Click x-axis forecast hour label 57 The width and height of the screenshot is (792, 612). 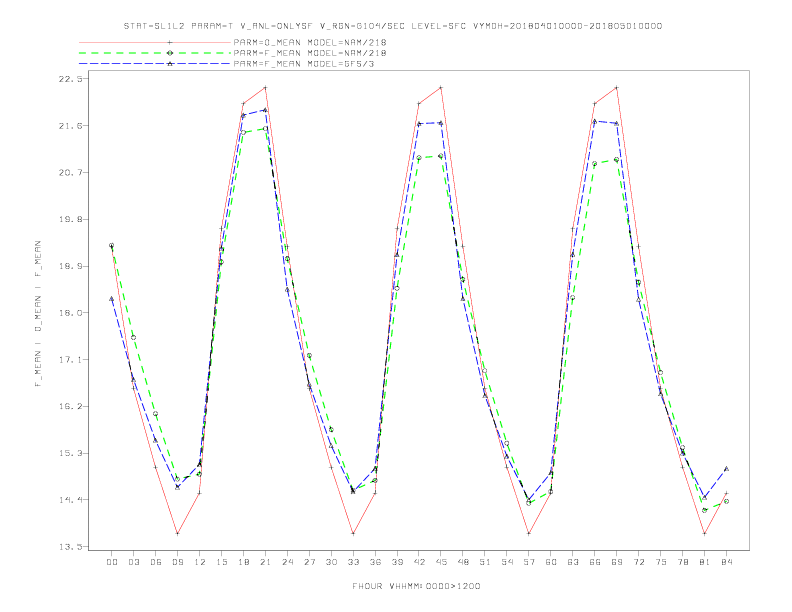pyautogui.click(x=529, y=562)
